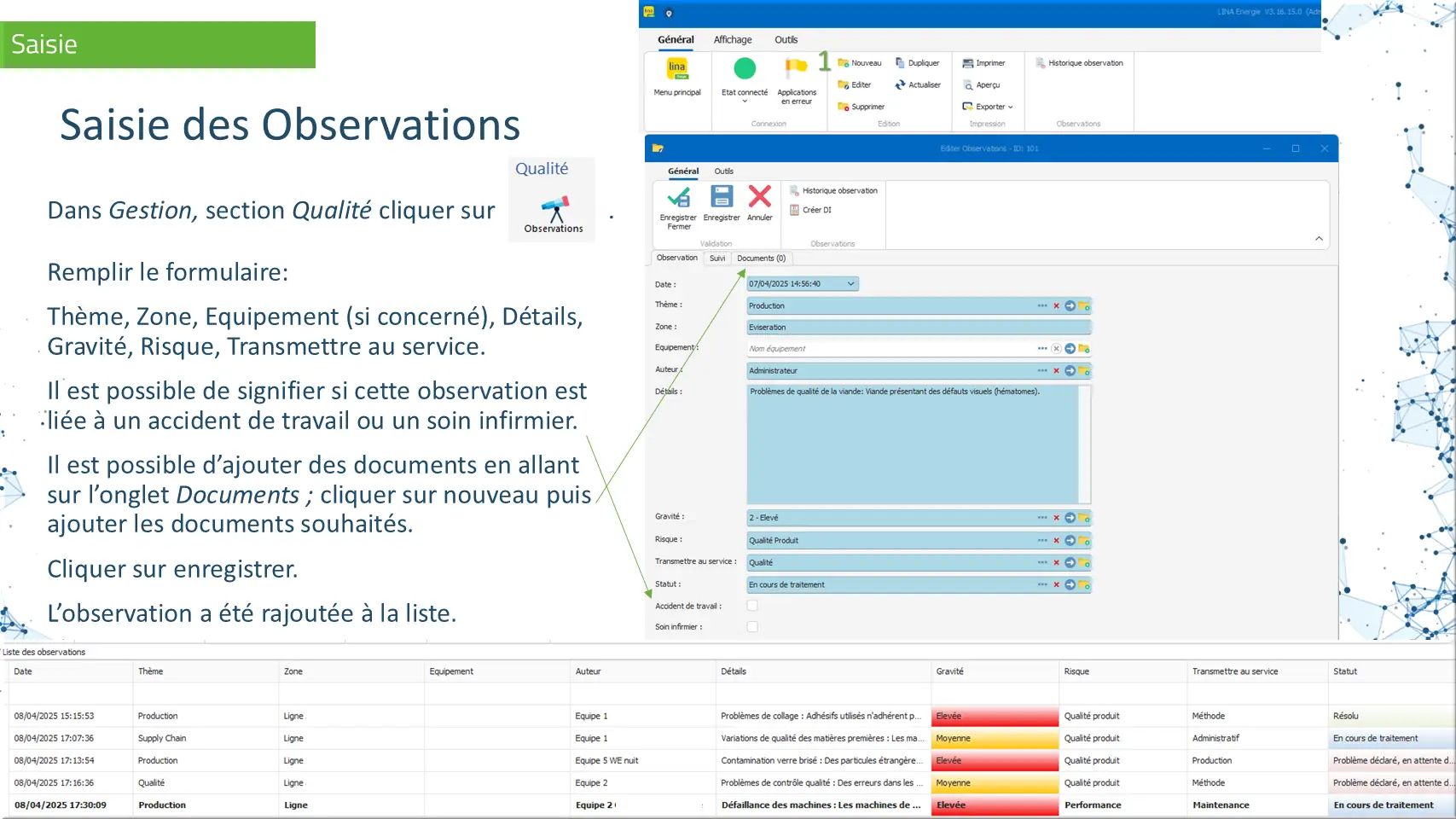This screenshot has height=819, width=1456.
Task: Click the red Elevée gravity cell in first row
Action: pos(994,716)
